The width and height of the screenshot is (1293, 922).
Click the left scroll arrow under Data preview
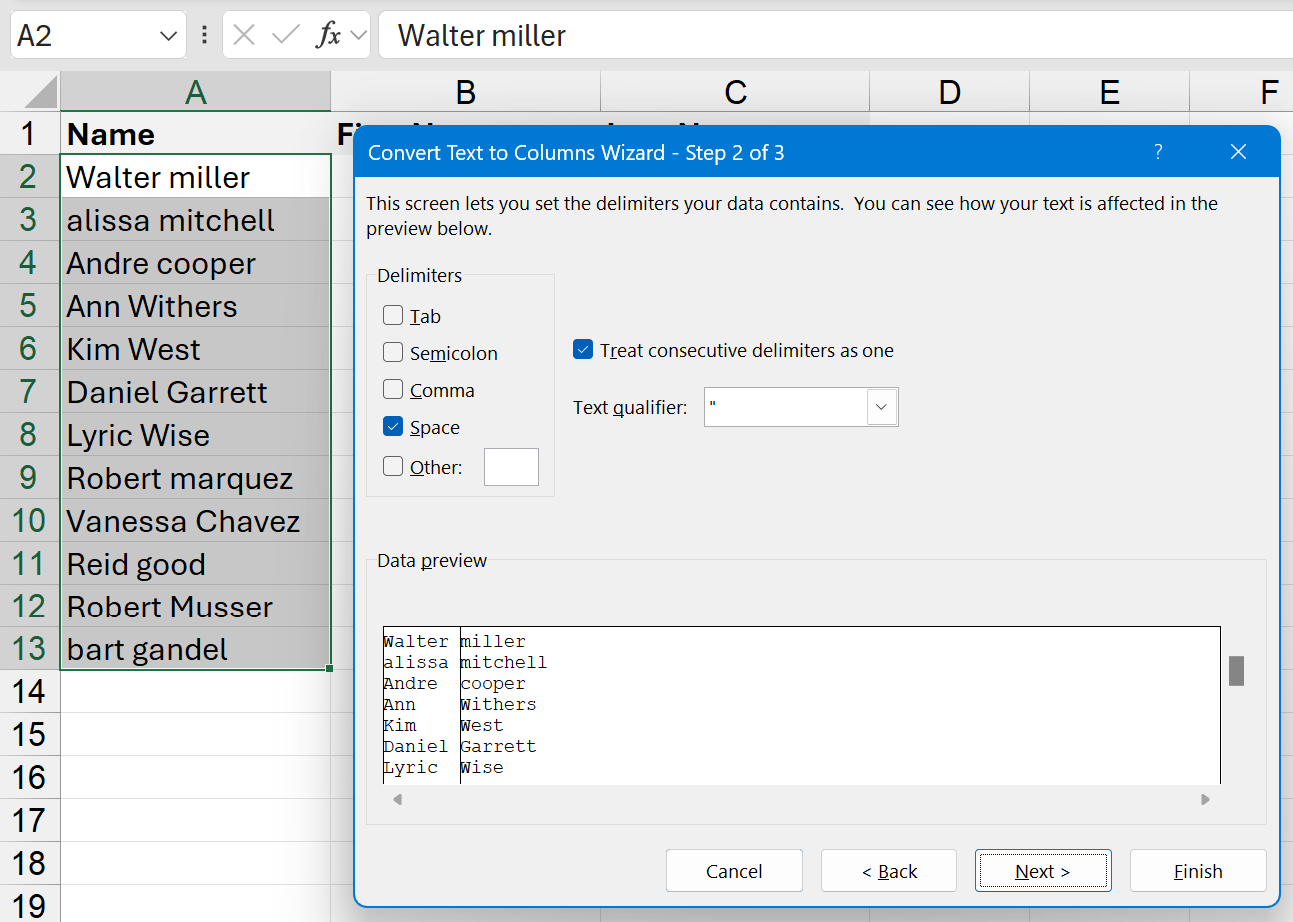click(397, 800)
